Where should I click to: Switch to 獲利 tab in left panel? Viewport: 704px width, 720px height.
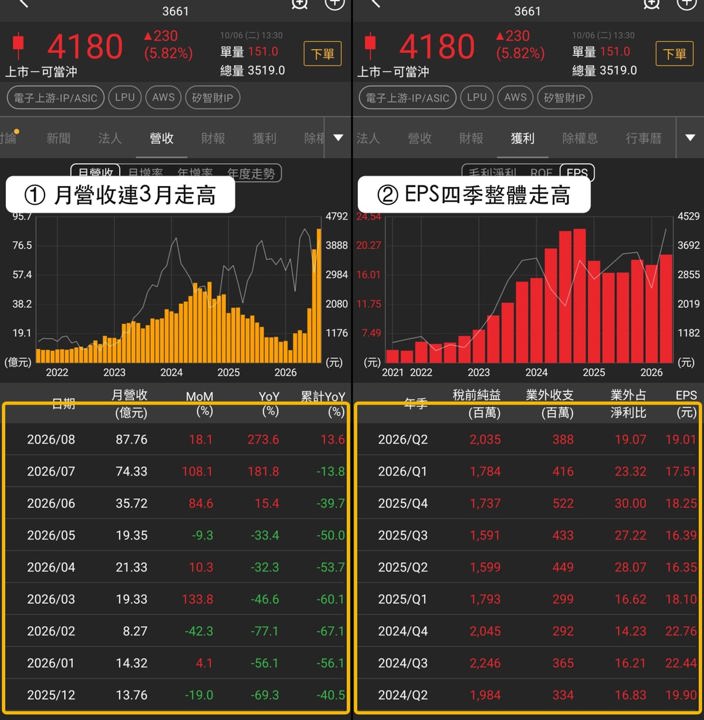(265, 138)
